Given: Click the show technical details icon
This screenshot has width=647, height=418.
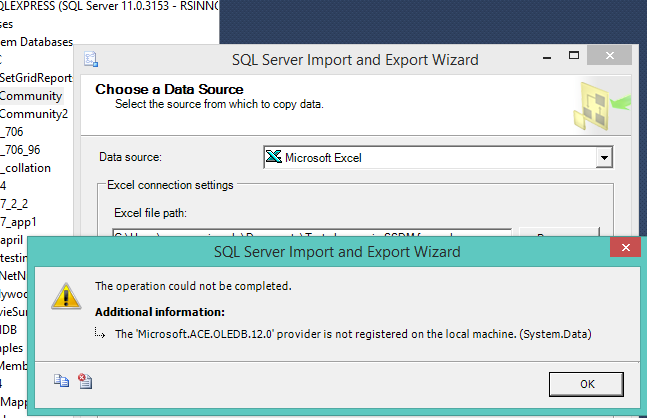Looking at the screenshot, I should 85,380.
